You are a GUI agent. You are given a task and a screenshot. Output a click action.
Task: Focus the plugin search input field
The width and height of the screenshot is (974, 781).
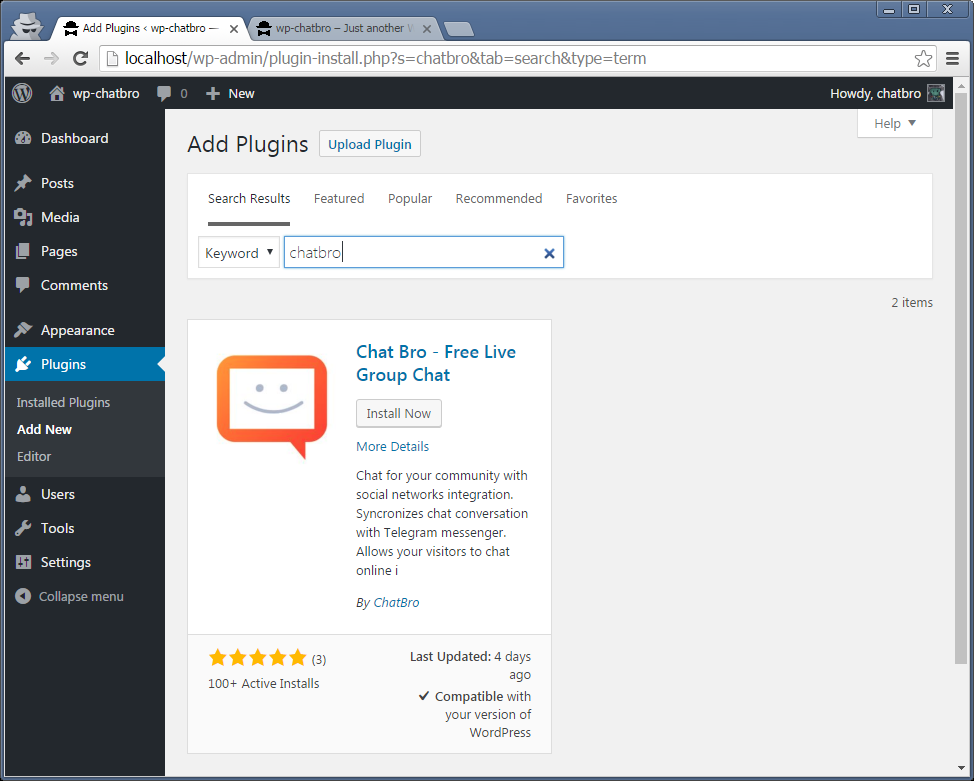[424, 252]
